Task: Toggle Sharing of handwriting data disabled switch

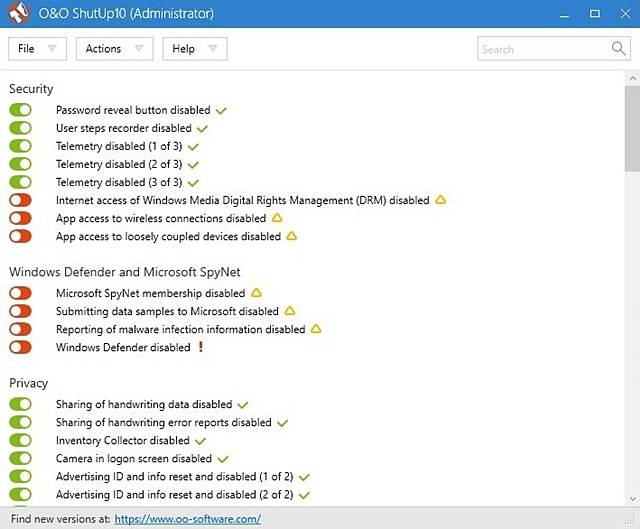Action: coord(20,404)
